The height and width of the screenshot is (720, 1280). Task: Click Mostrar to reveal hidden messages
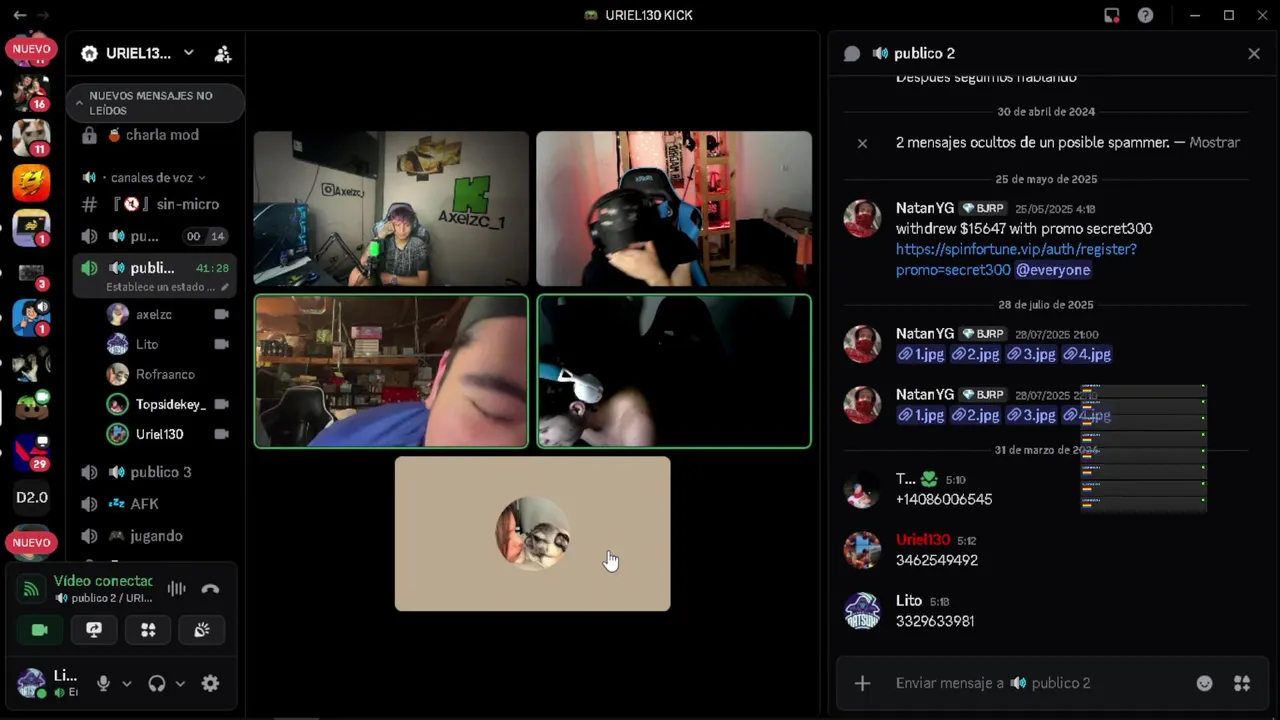coord(1215,143)
